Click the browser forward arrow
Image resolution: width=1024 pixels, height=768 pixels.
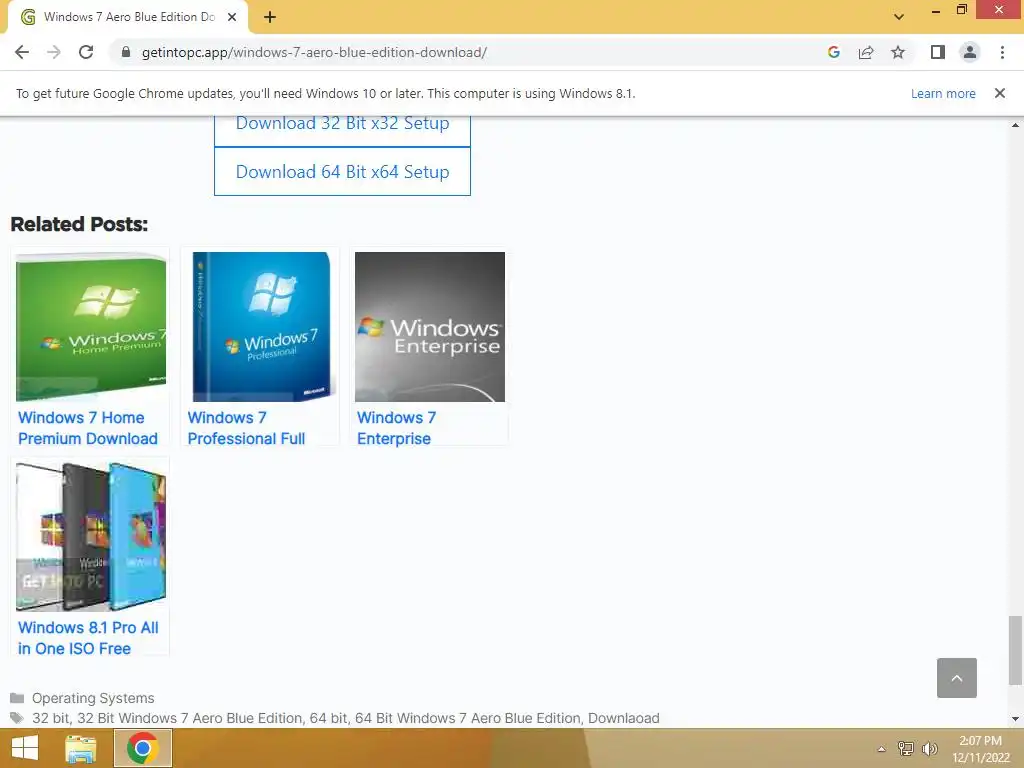point(54,52)
